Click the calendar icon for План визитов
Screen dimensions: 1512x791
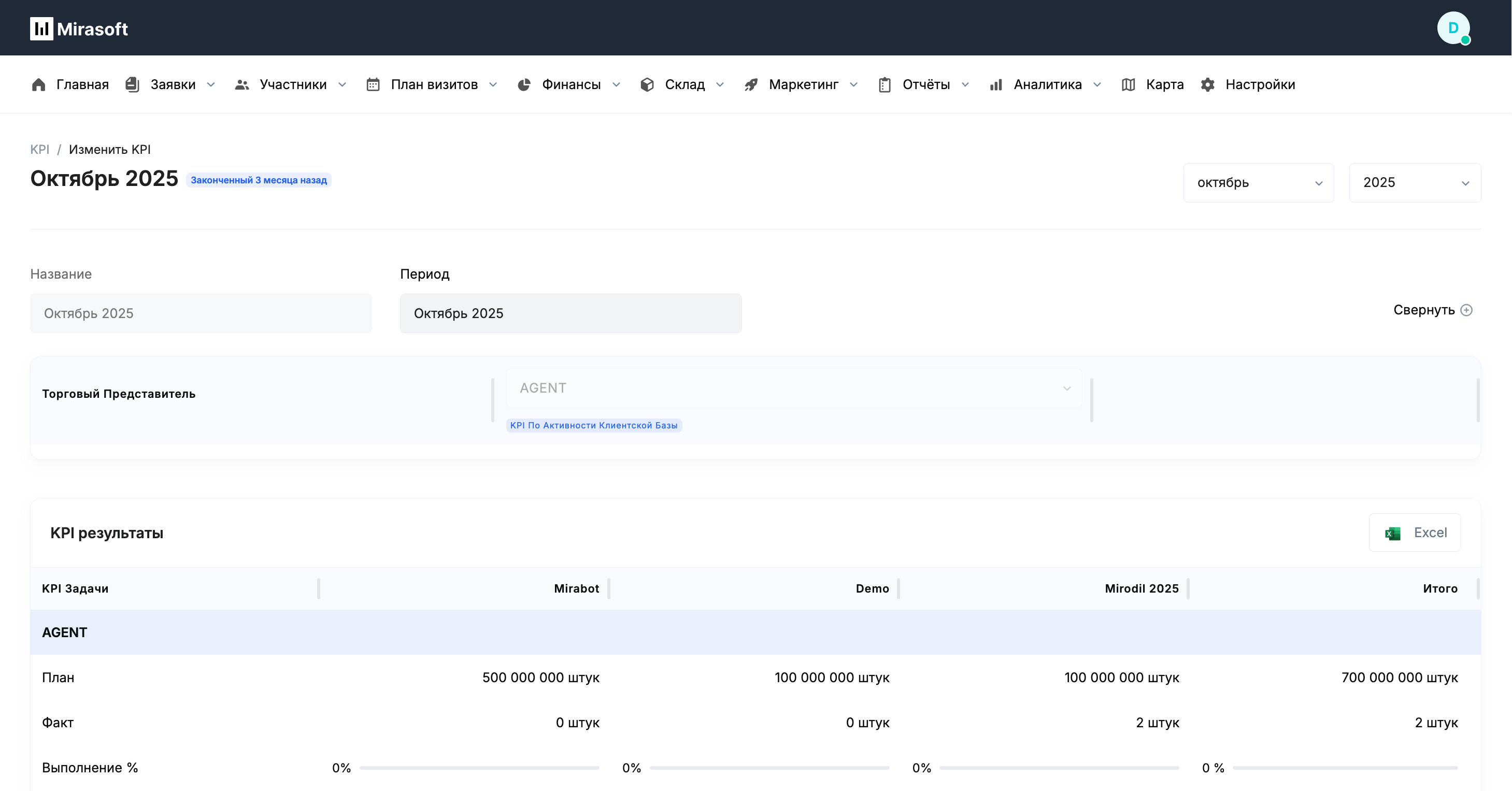(x=373, y=84)
